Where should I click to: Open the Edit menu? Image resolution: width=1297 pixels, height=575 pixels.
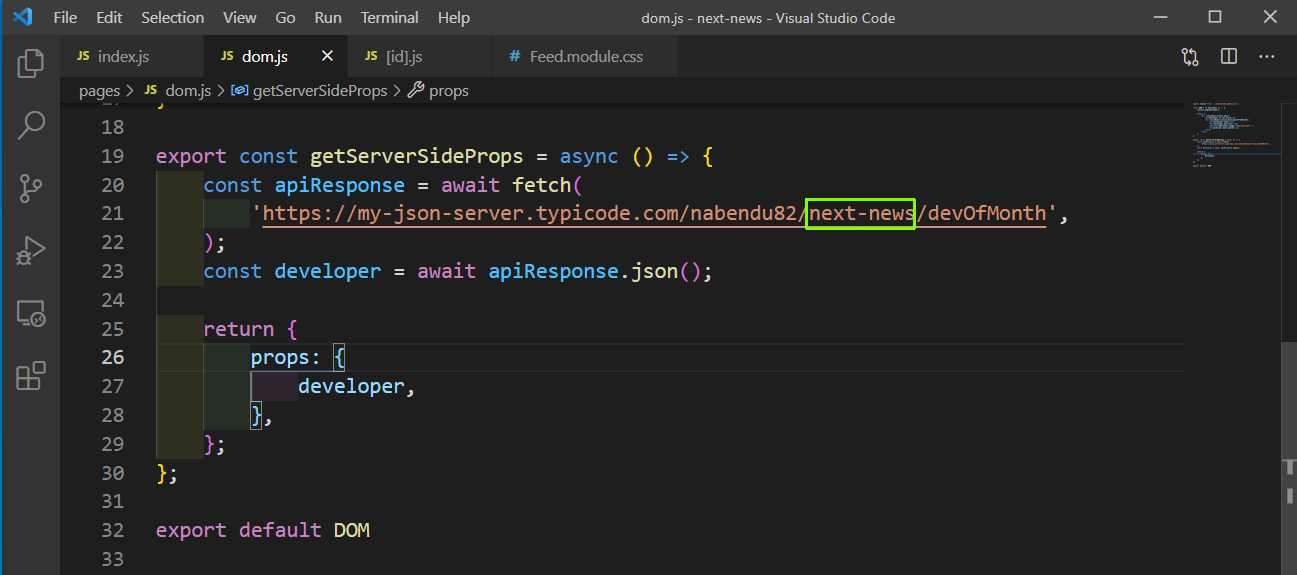pyautogui.click(x=110, y=18)
